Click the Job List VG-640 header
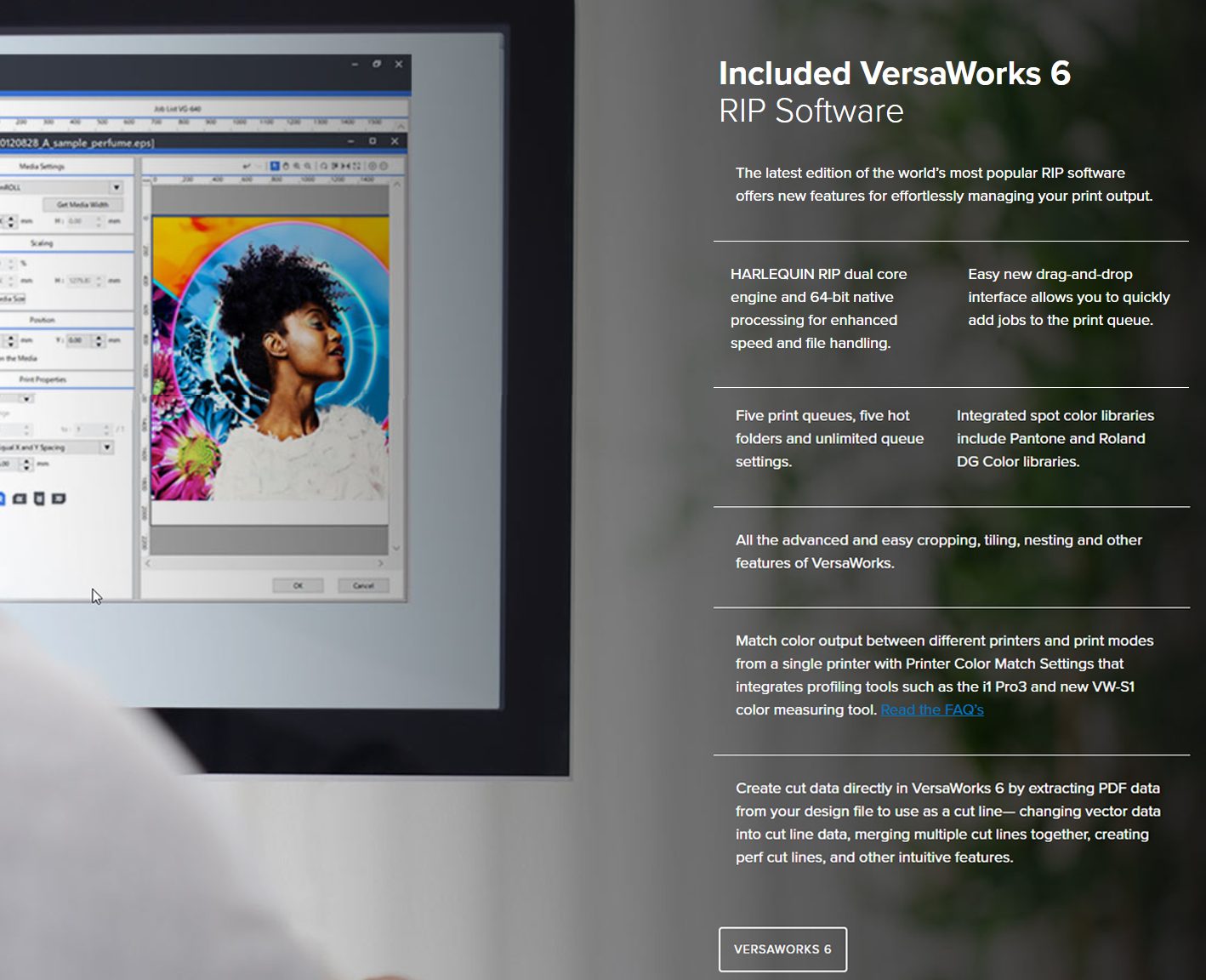This screenshot has width=1206, height=980. (x=178, y=109)
